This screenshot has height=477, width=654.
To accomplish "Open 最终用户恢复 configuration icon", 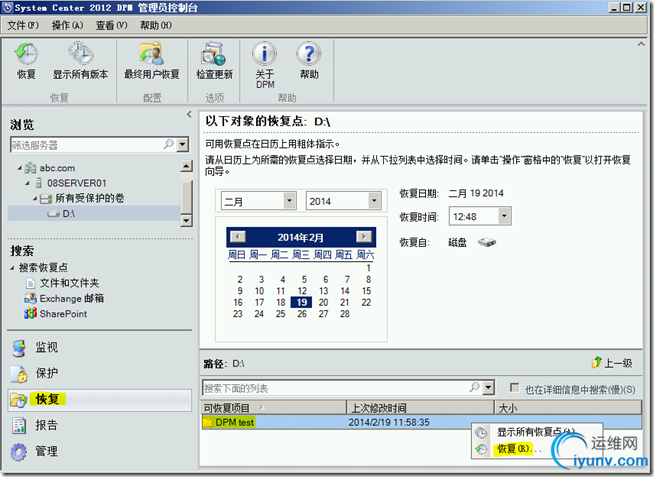I will coord(151,53).
